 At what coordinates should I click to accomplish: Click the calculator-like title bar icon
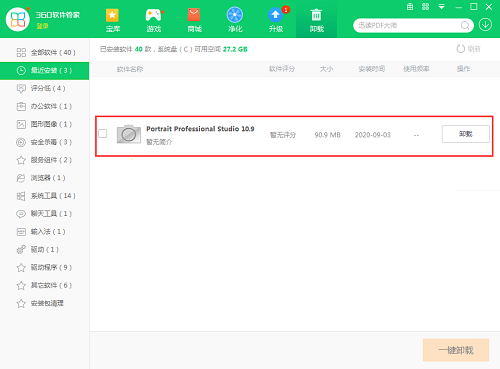(x=410, y=7)
